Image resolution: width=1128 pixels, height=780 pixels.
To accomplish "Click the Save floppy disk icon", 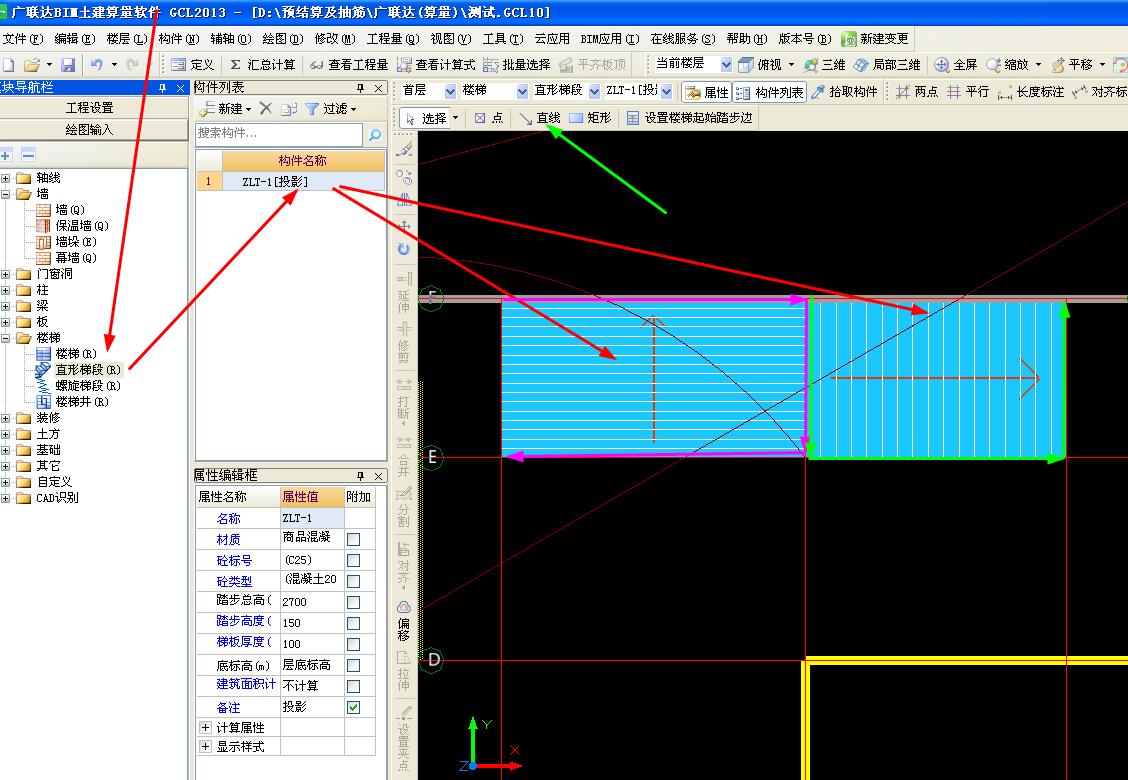I will pos(68,65).
